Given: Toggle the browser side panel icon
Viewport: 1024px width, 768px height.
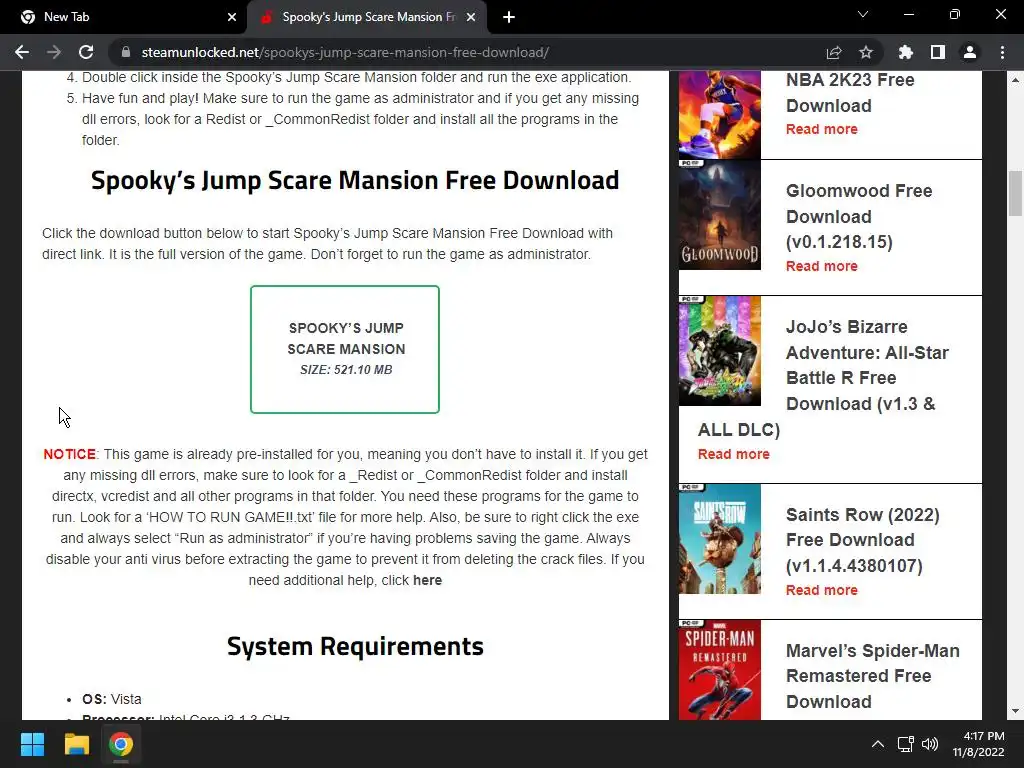Looking at the screenshot, I should [938, 52].
